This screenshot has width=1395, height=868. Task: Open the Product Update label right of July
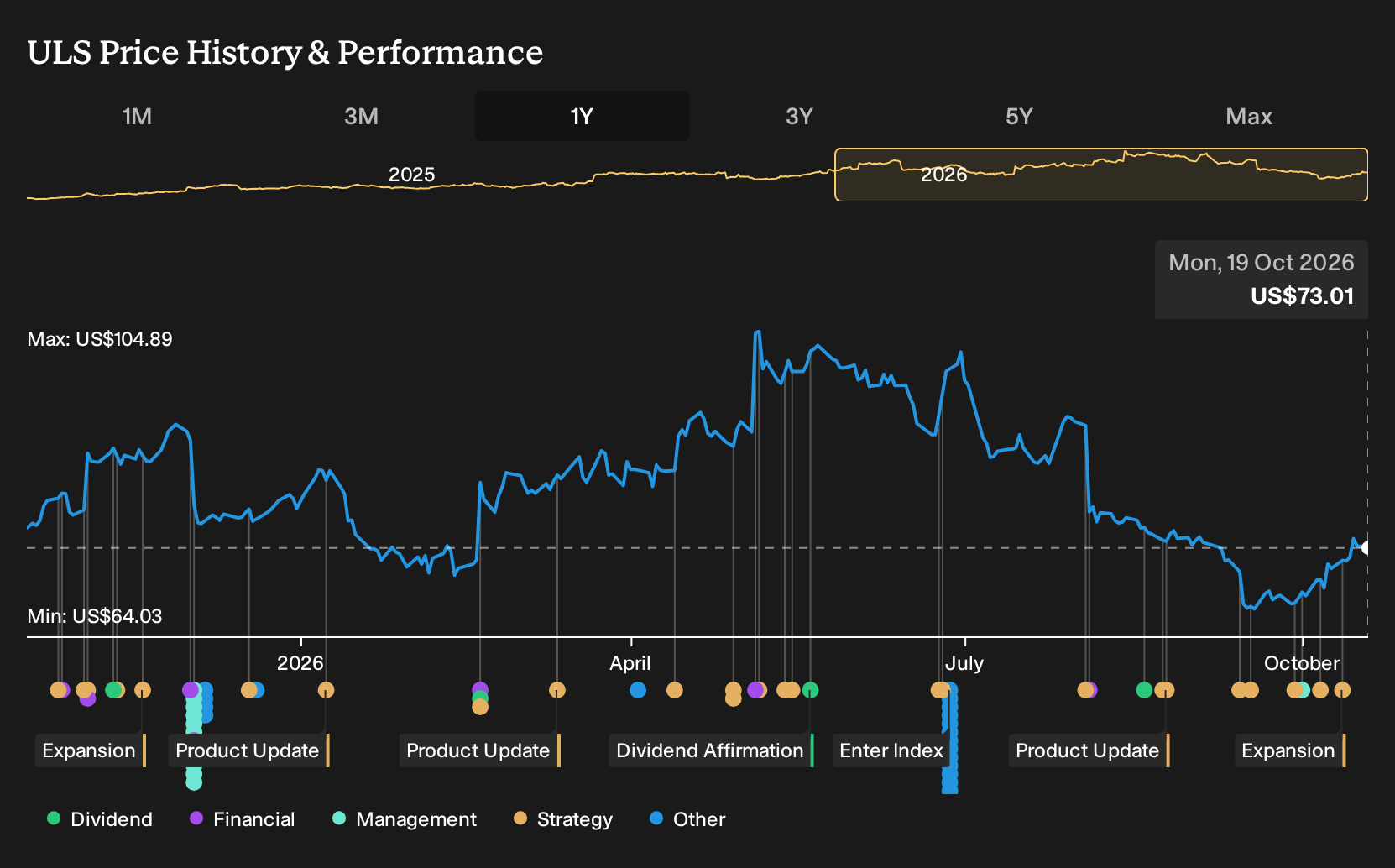pos(1089,750)
